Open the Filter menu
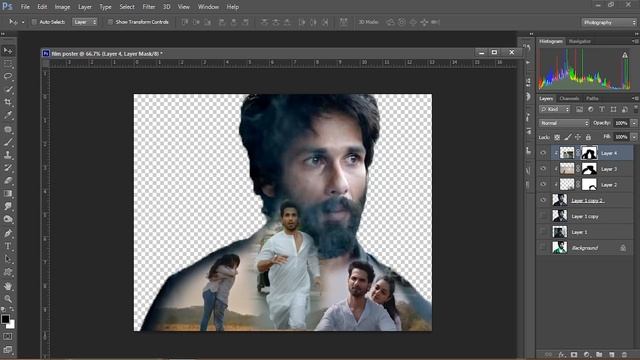 pos(149,7)
